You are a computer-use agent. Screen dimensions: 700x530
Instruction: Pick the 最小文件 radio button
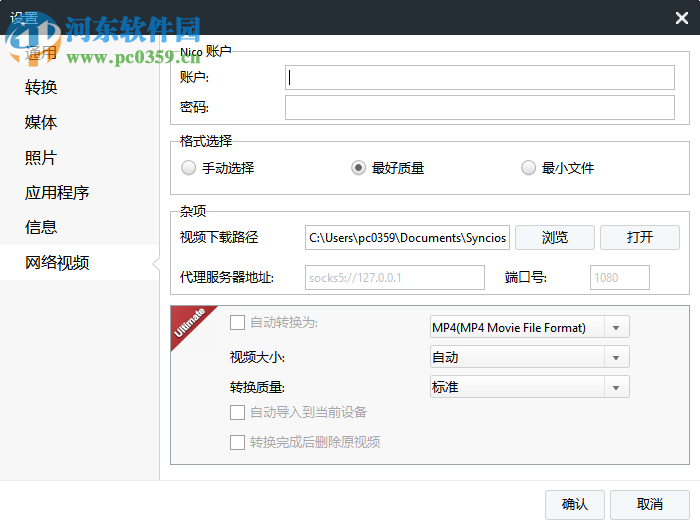[x=528, y=168]
